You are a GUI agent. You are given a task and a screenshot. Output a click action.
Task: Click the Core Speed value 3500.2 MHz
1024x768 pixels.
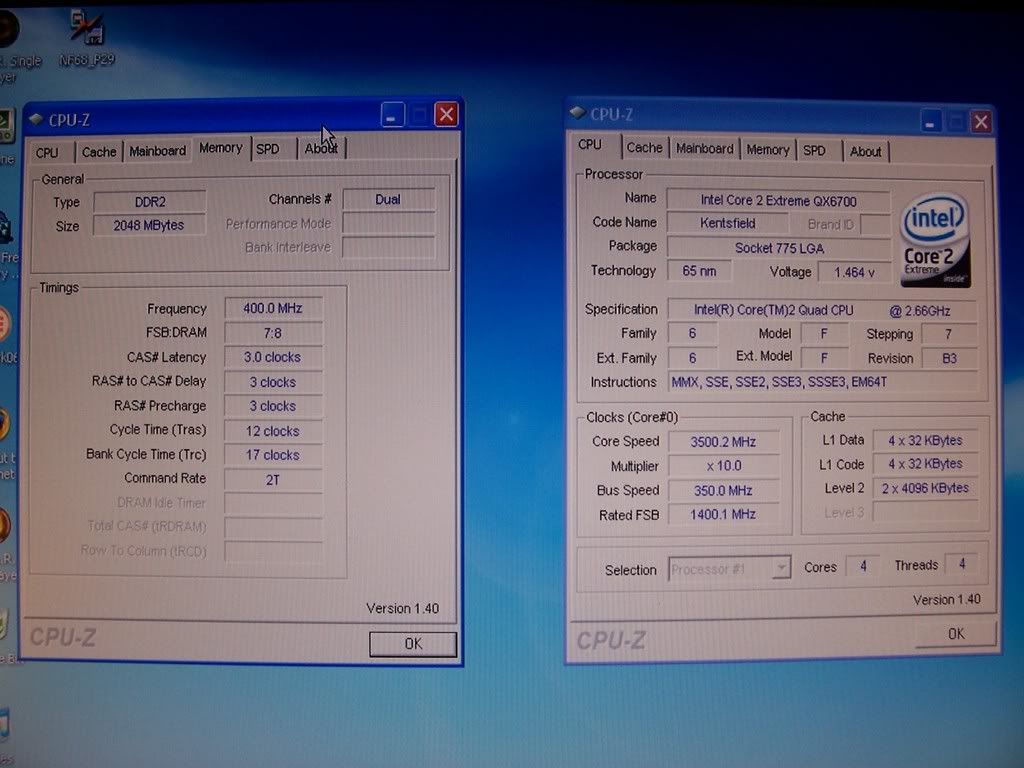[x=724, y=442]
